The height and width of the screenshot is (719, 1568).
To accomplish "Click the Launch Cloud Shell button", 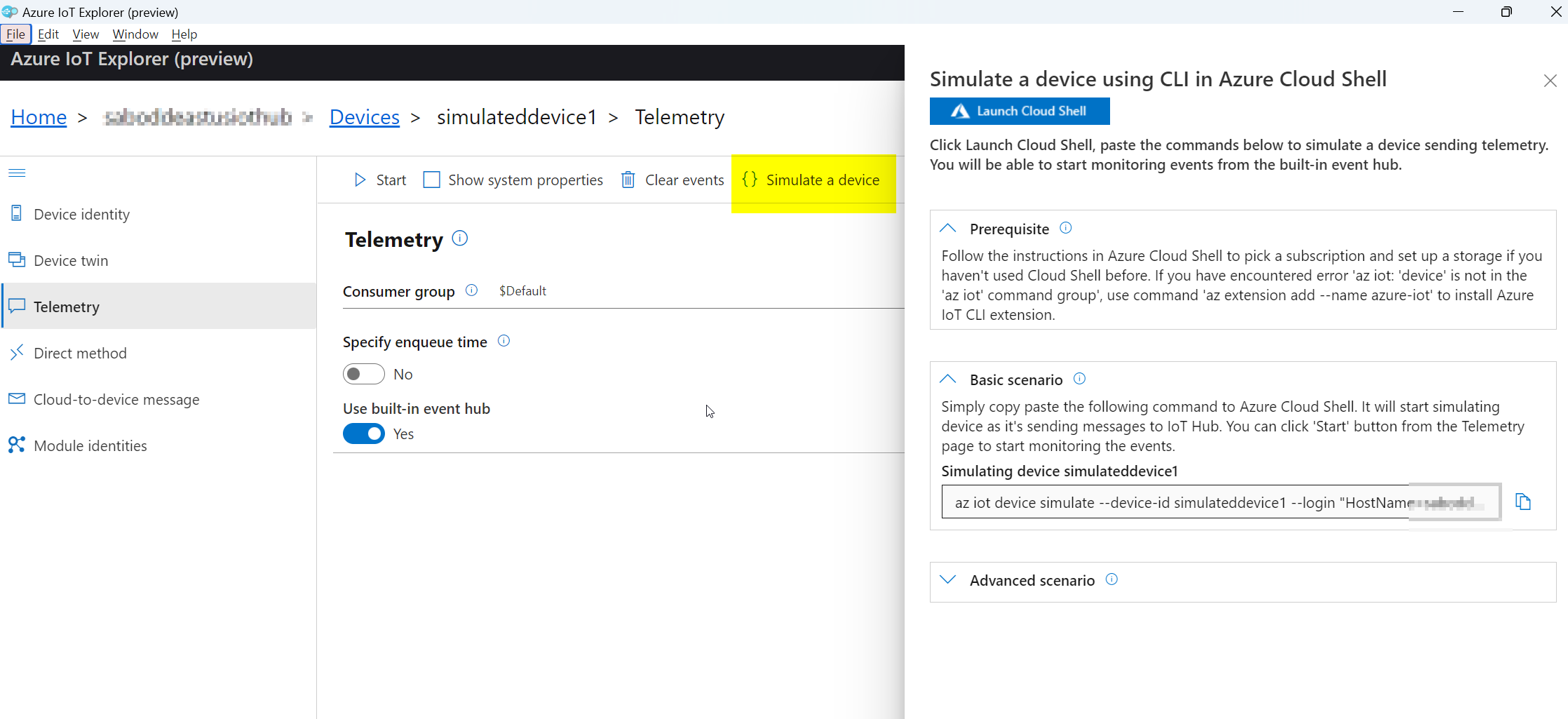I will coord(1019,111).
